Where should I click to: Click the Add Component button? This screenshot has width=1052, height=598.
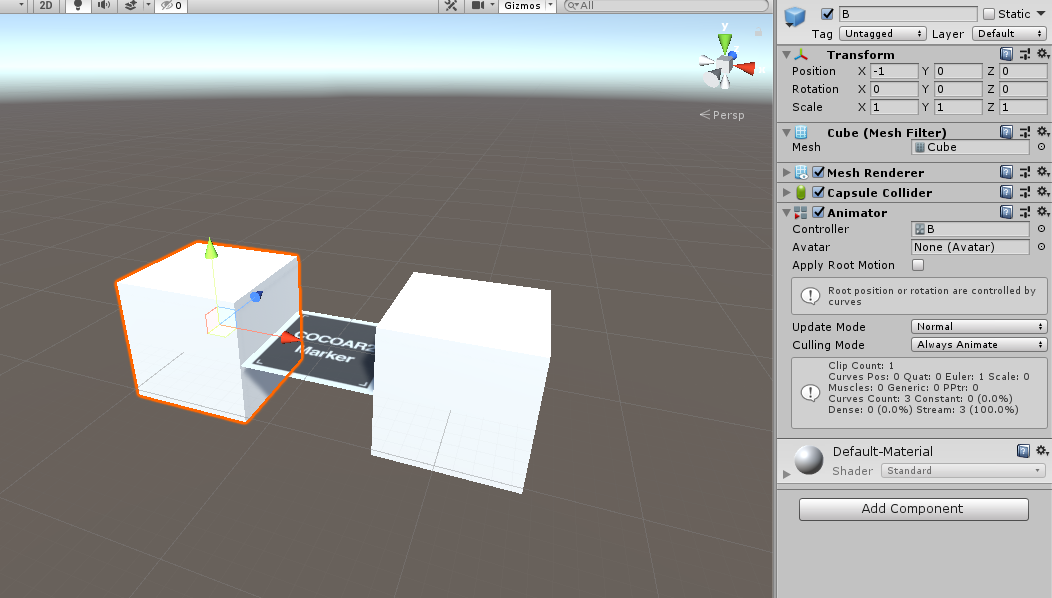[x=913, y=509]
